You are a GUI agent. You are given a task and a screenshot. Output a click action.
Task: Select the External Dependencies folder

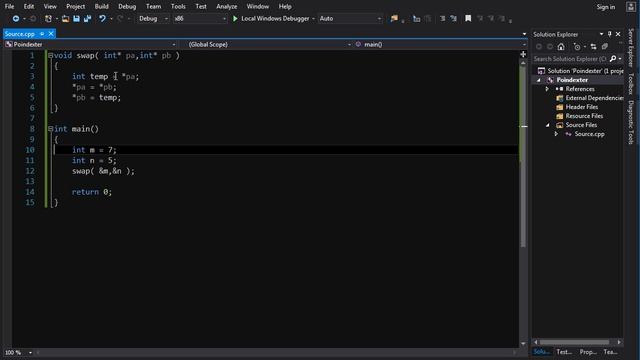[589, 98]
